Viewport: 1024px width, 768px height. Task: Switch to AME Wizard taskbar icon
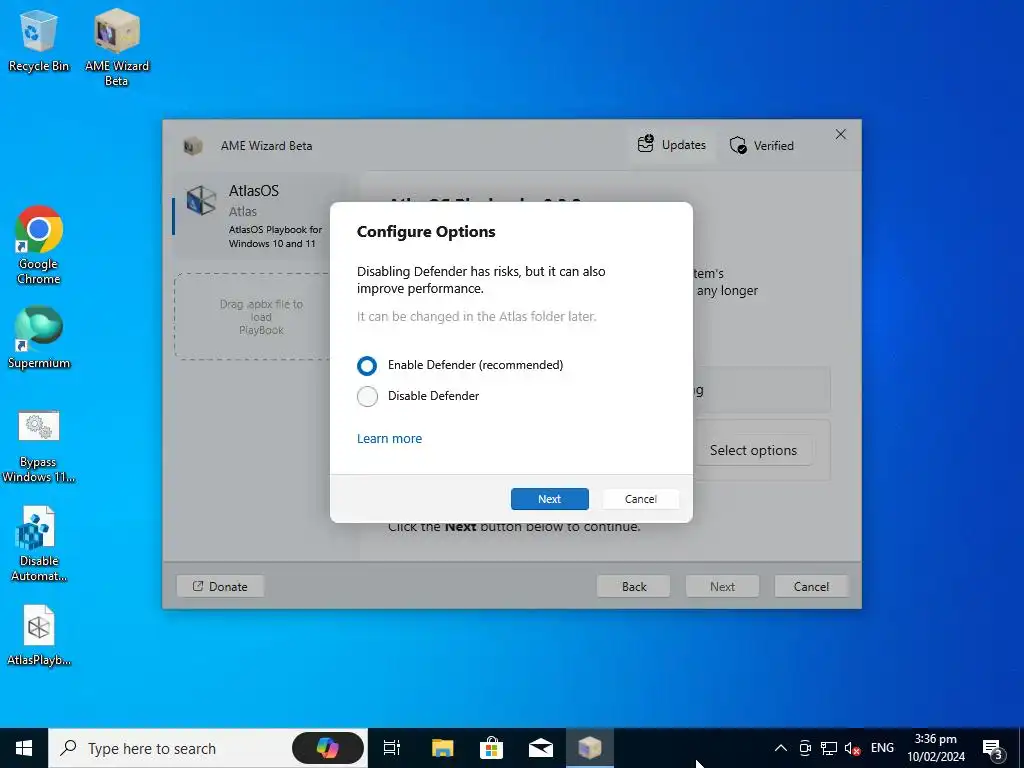pos(590,748)
